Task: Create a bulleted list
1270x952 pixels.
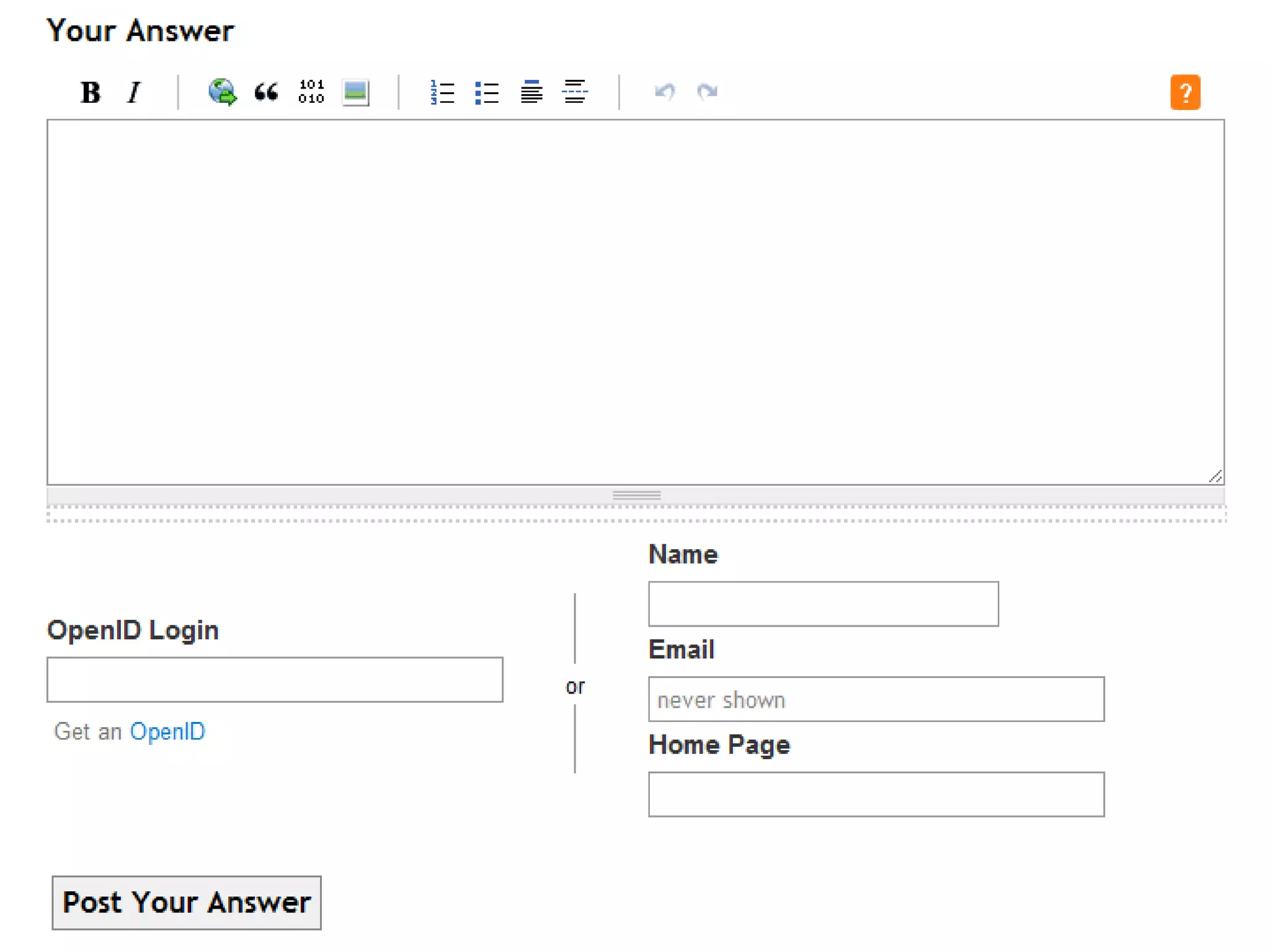Action: coord(487,92)
